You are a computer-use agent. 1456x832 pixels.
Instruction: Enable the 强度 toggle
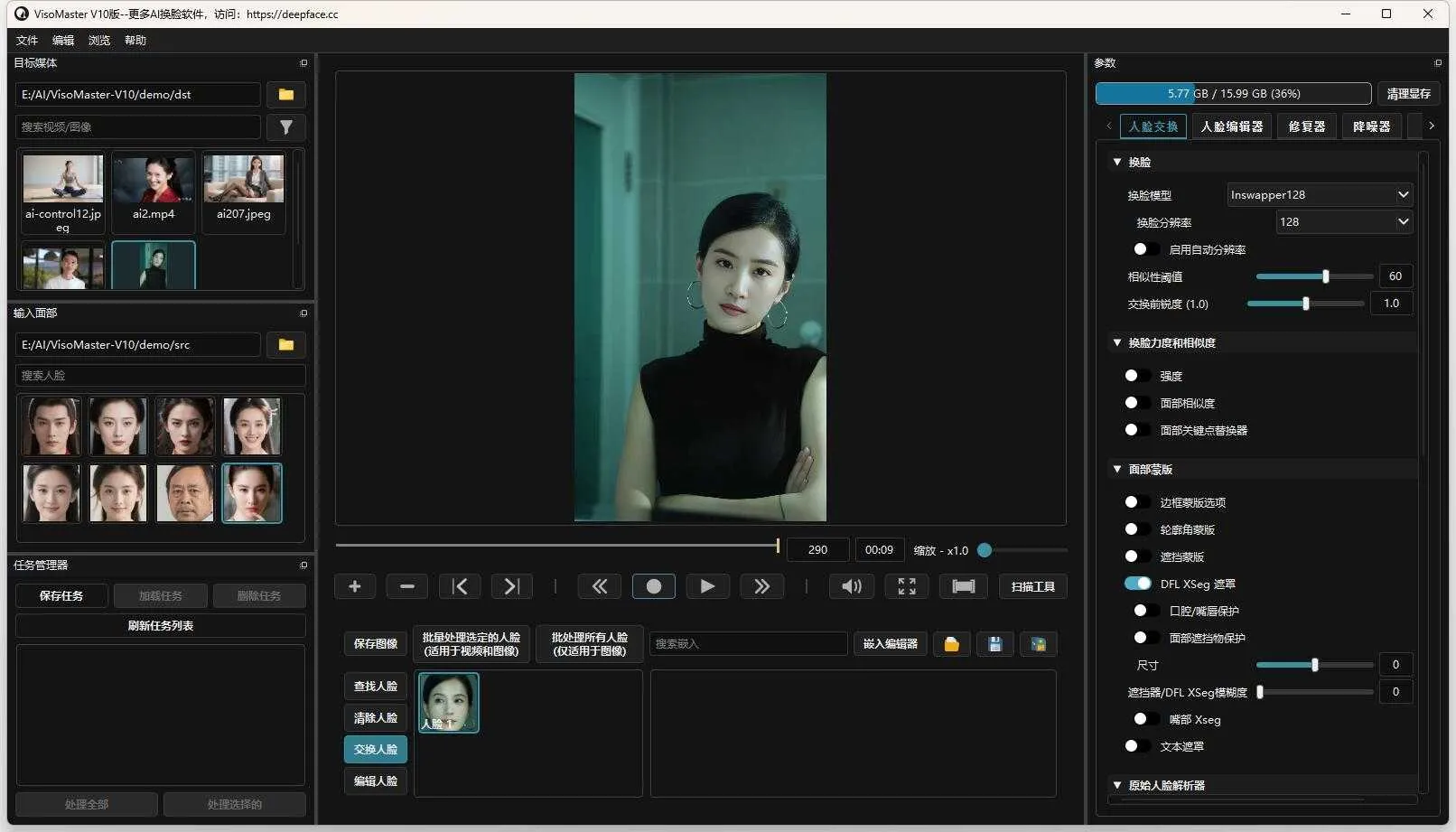[x=1137, y=376]
